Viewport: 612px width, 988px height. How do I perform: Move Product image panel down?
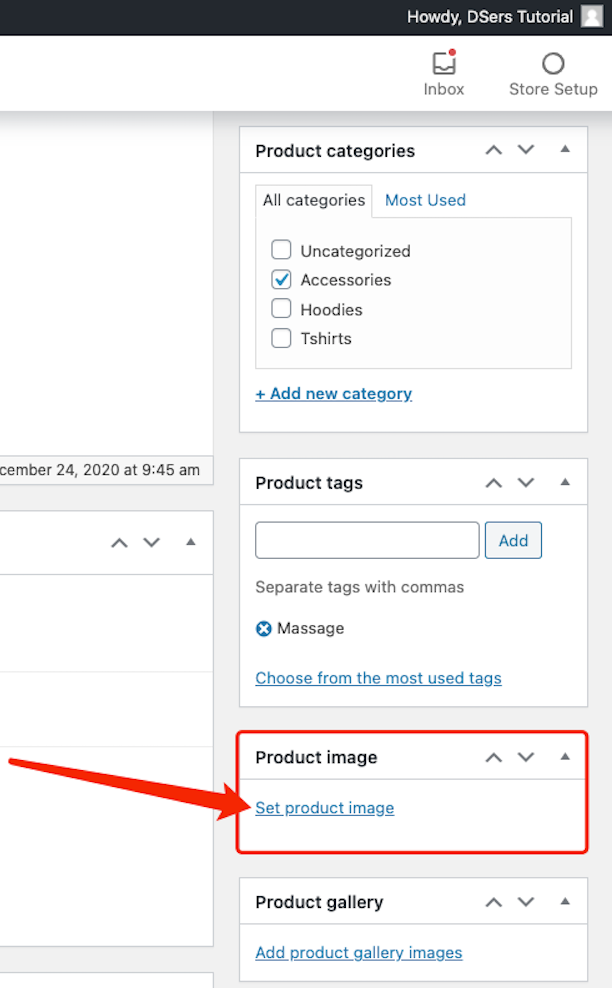coord(526,757)
